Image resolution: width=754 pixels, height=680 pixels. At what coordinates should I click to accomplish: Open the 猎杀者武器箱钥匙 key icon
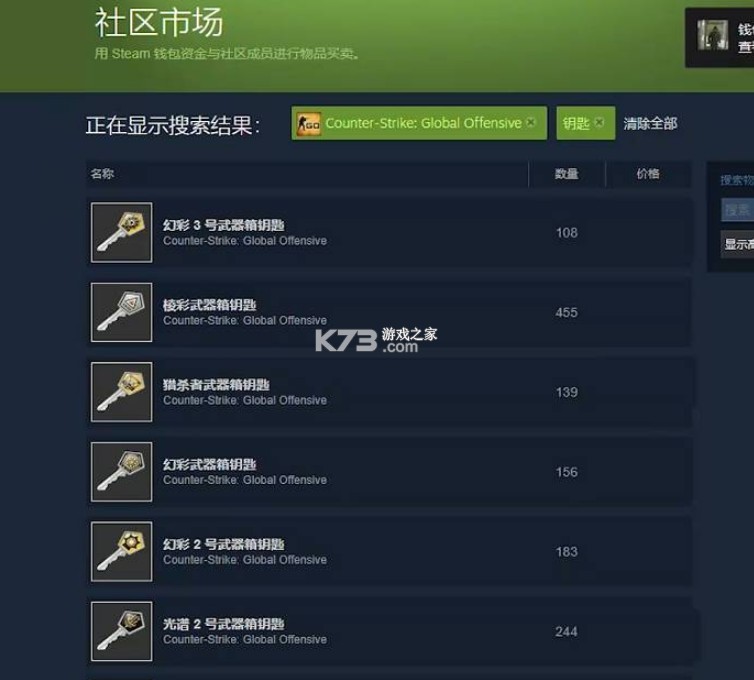(122, 392)
